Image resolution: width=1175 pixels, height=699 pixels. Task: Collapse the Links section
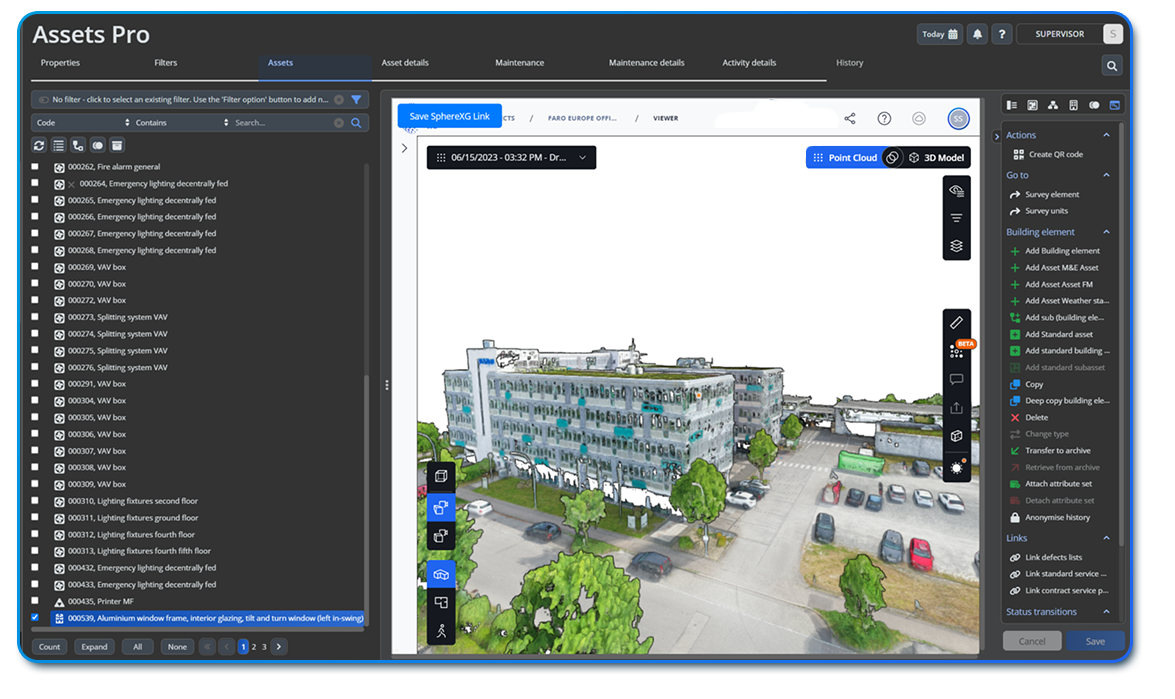pos(1106,538)
